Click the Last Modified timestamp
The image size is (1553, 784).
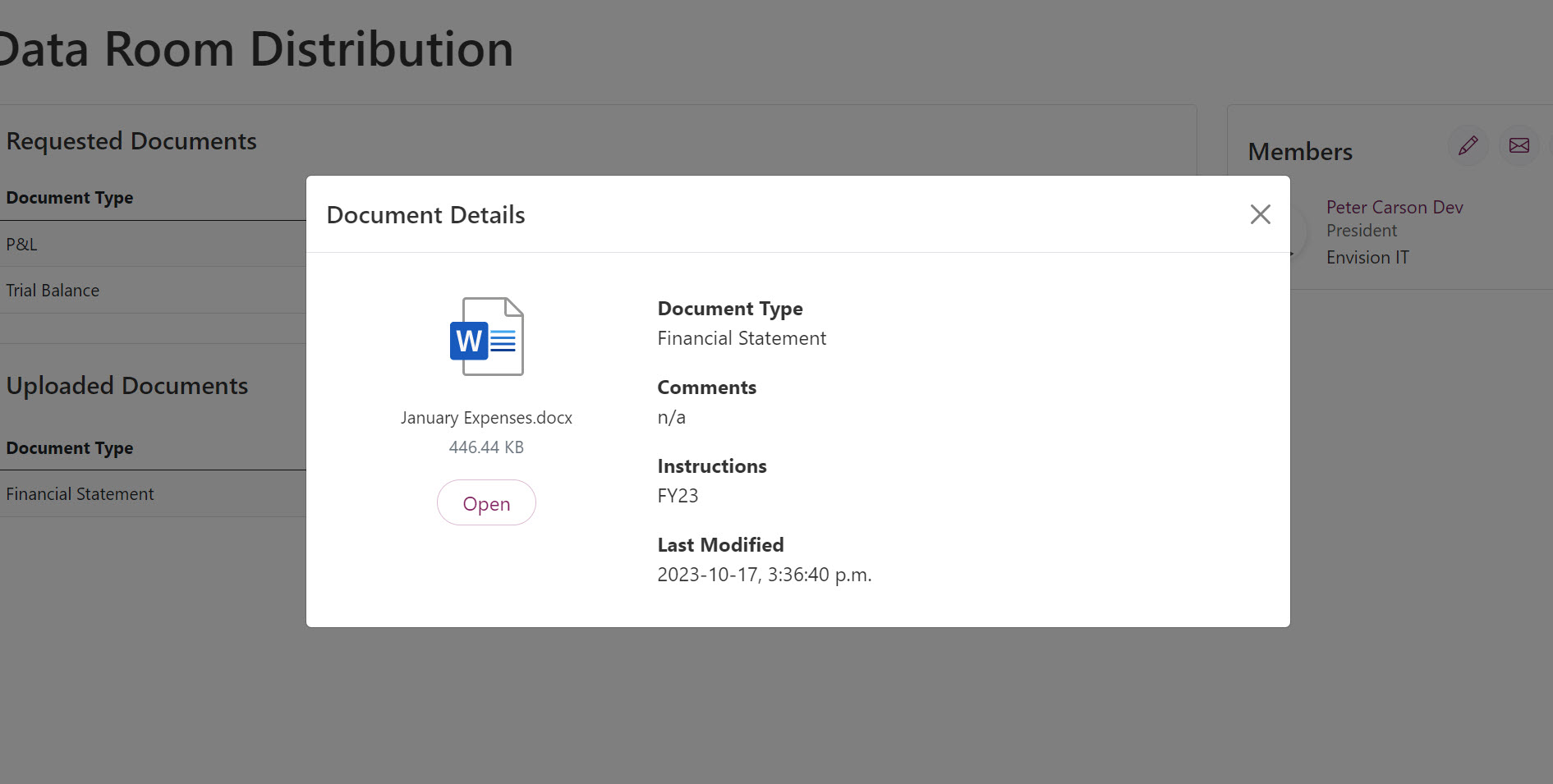tap(764, 574)
